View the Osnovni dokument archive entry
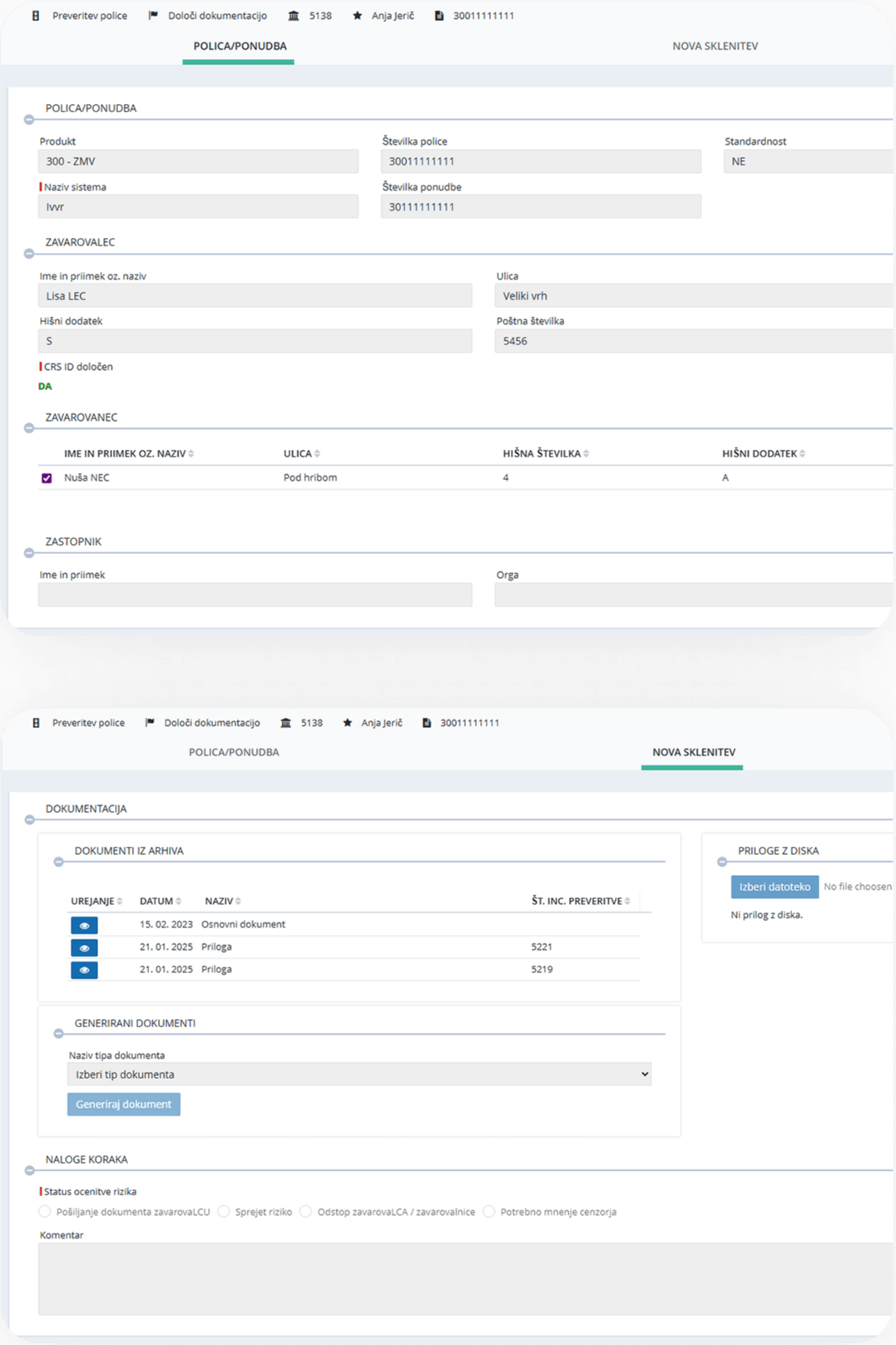896x1345 pixels. 84,925
